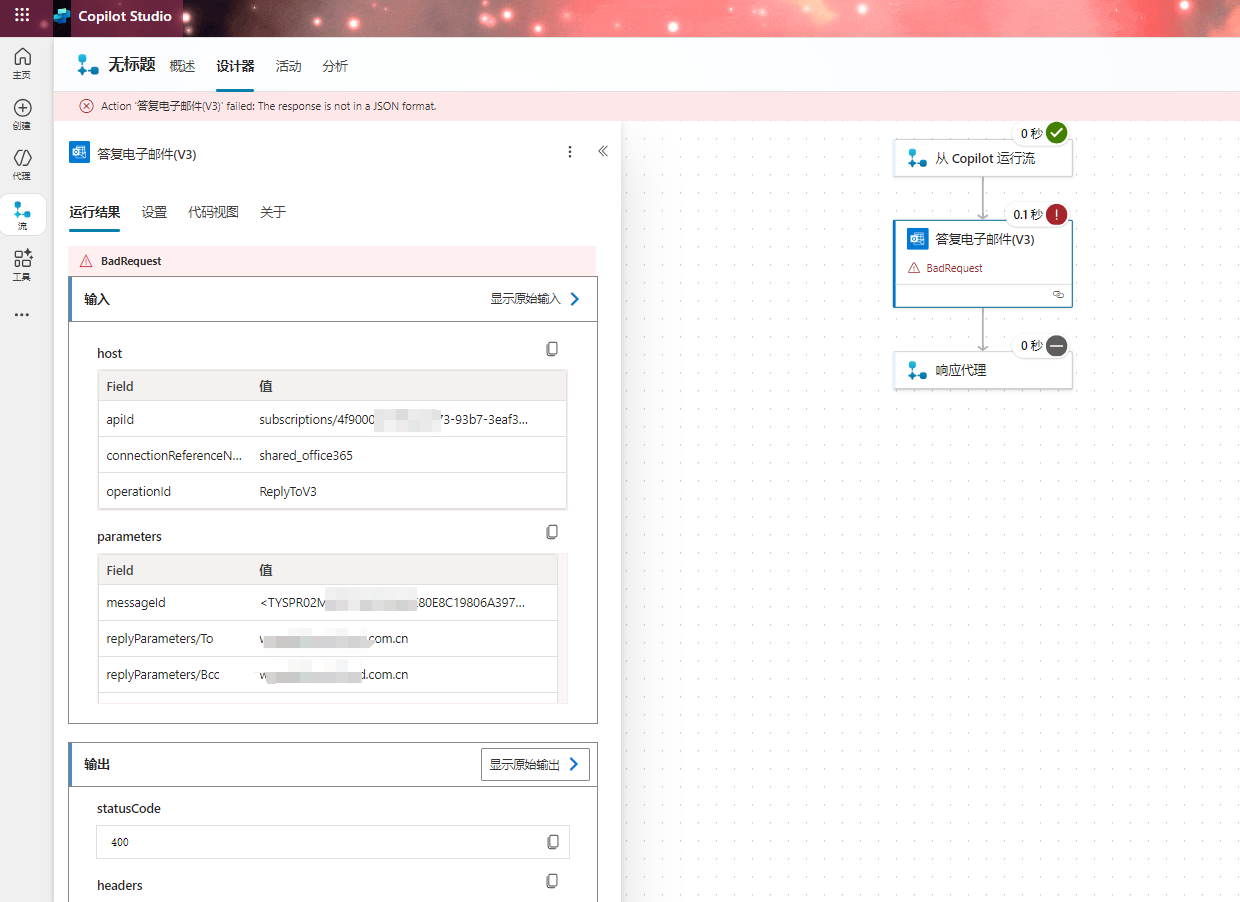Click flow icon beside 无标题 title

pyautogui.click(x=88, y=65)
